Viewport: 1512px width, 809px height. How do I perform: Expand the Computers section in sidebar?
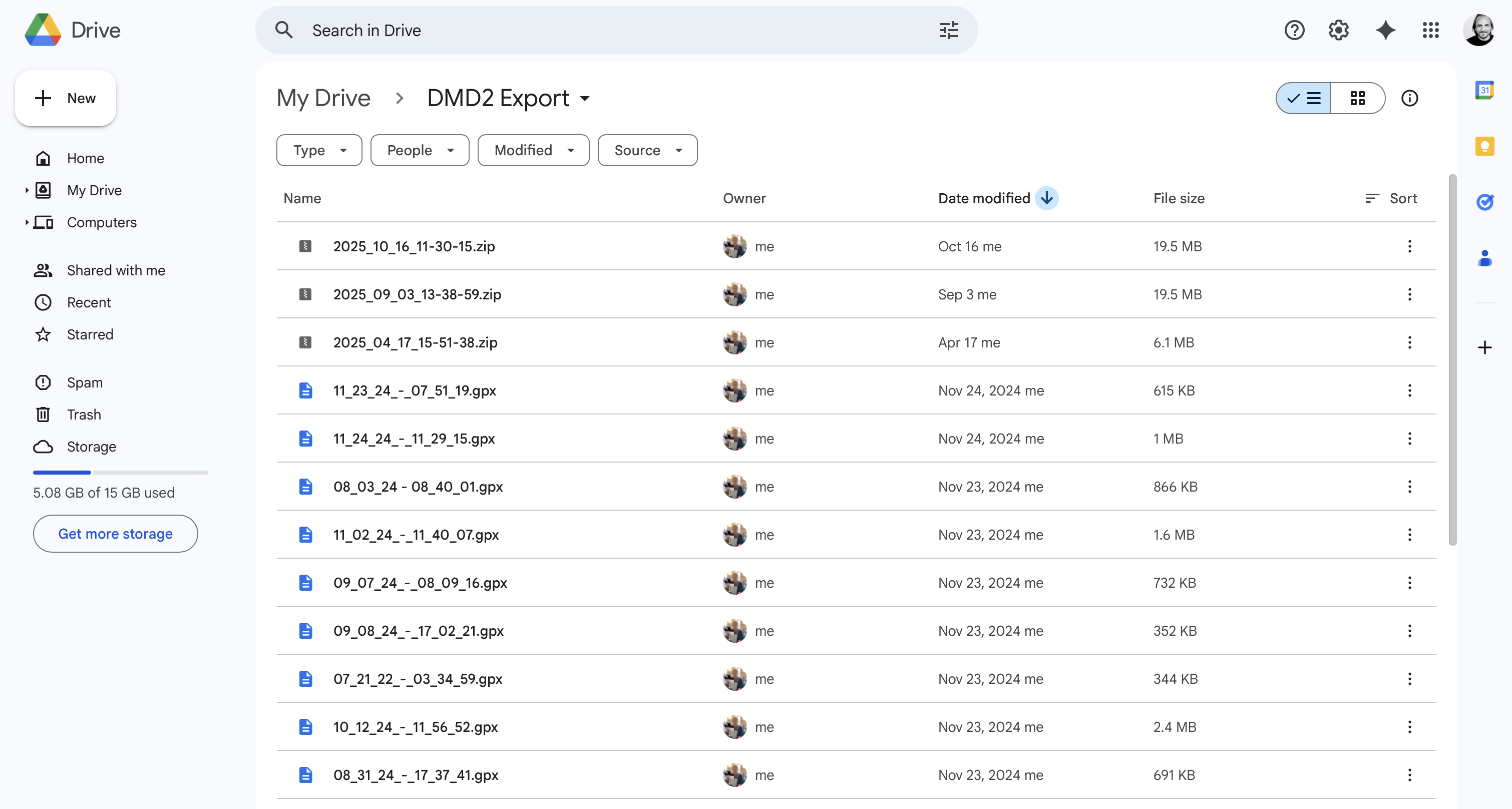26,222
